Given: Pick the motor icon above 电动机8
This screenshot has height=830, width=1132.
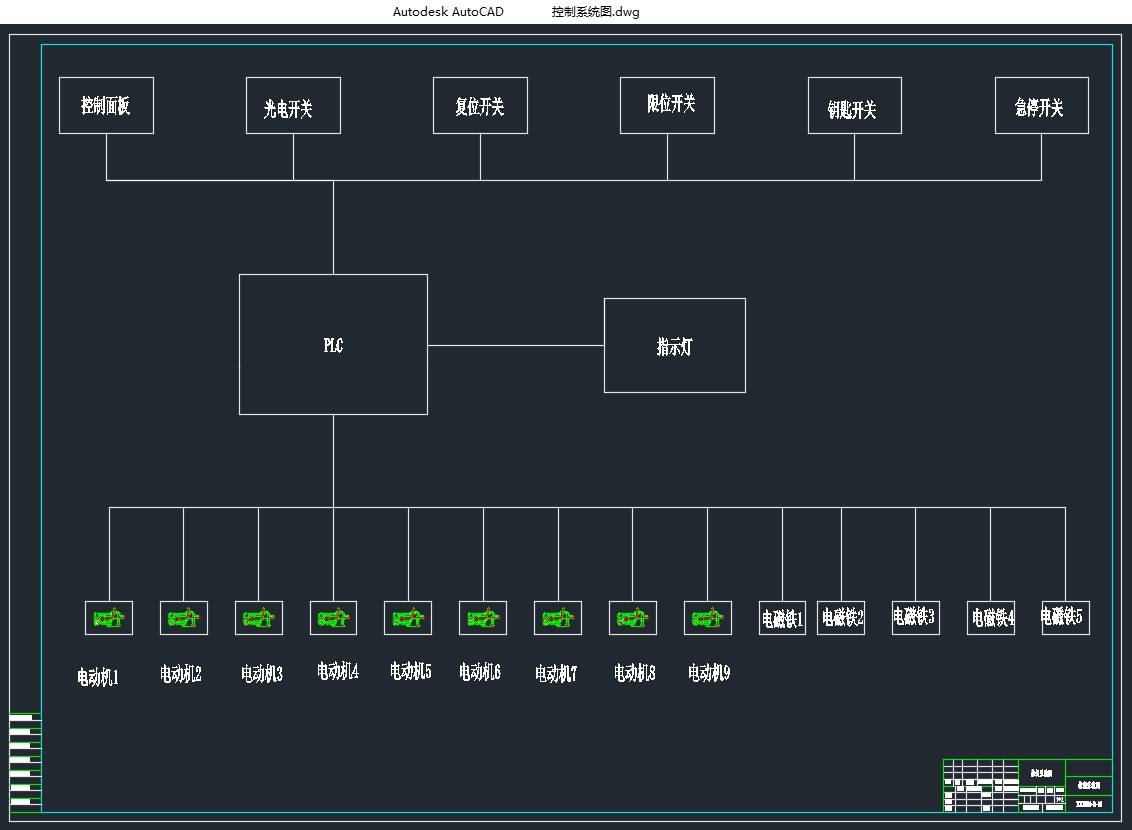Looking at the screenshot, I should click(633, 618).
